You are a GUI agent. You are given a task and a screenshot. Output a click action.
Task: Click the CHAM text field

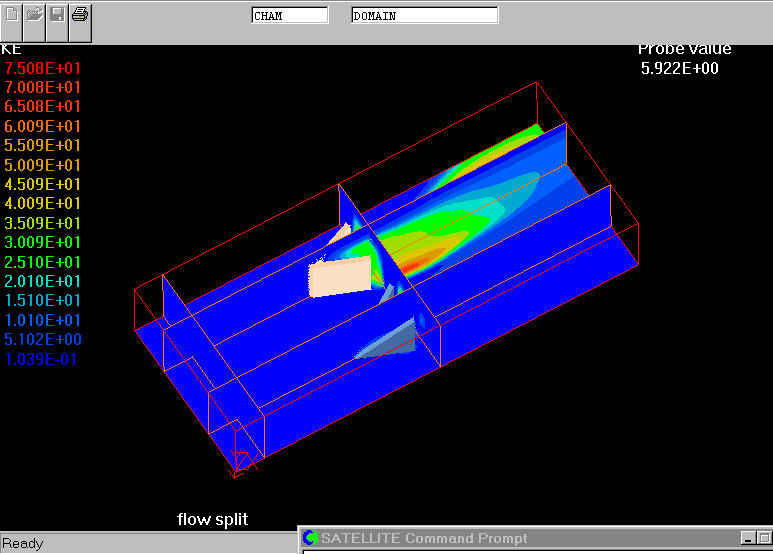(x=289, y=16)
